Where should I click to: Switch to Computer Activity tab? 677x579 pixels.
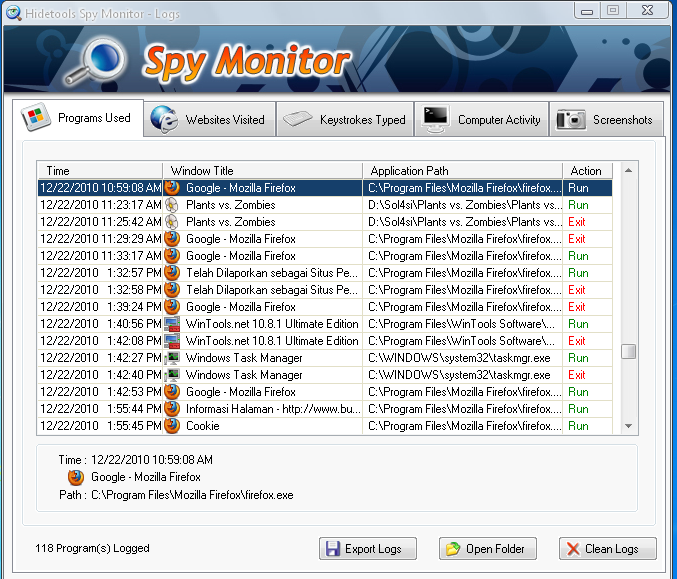pos(481,119)
